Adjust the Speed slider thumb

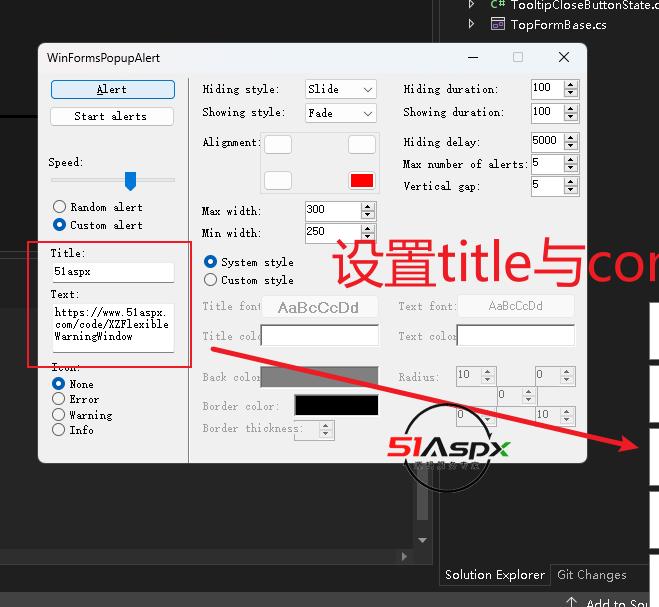[130, 181]
